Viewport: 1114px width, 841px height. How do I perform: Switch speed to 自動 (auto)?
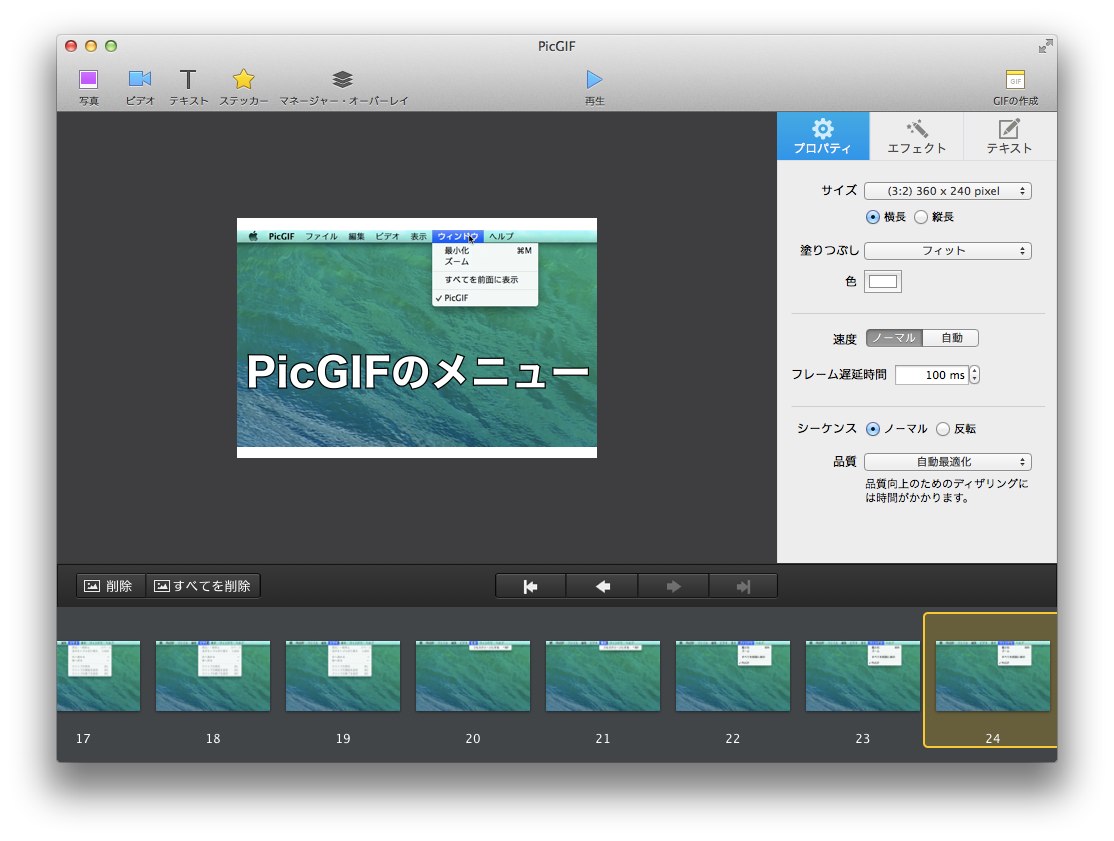coord(951,338)
